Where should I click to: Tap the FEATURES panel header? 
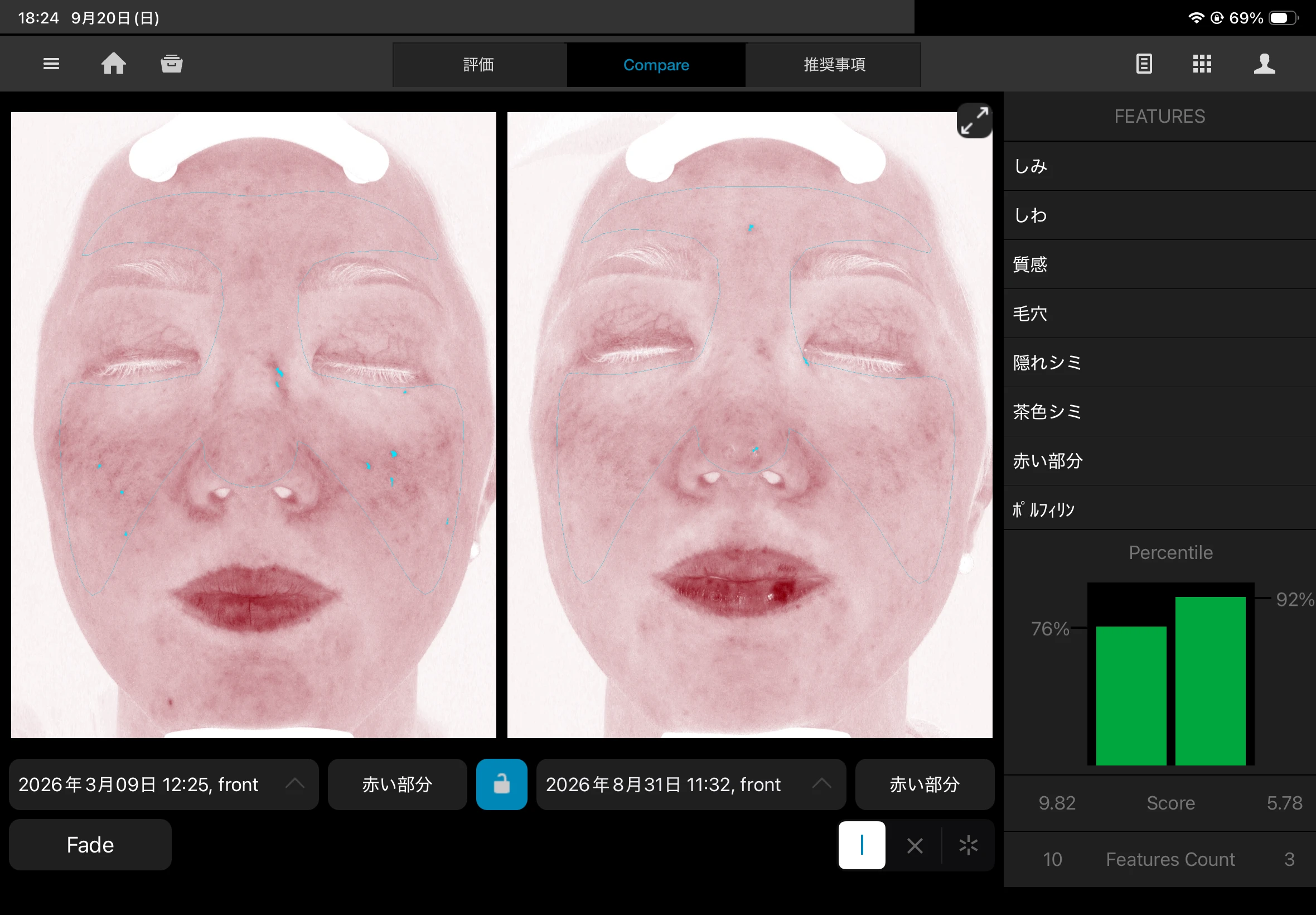(1160, 117)
